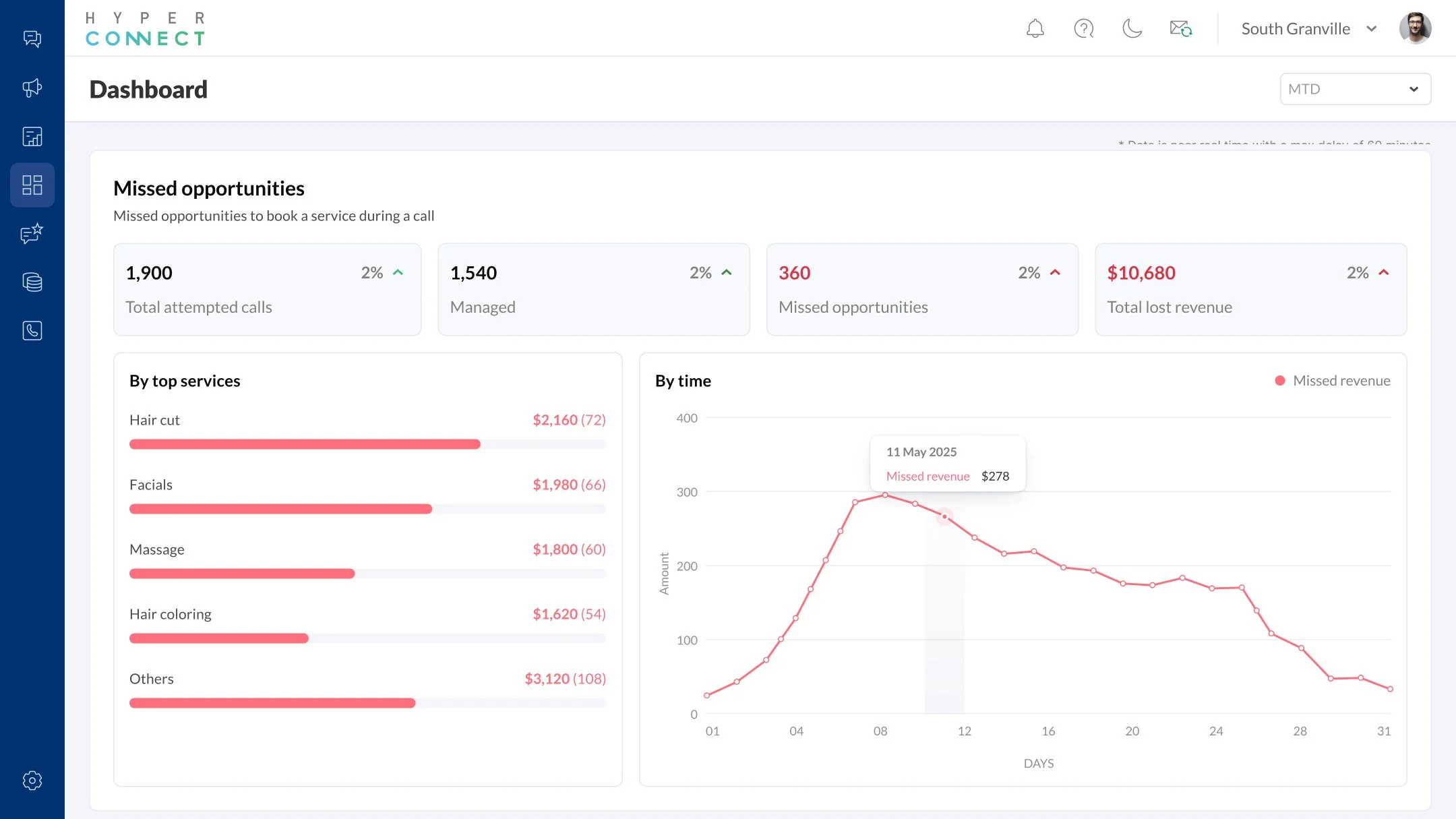
Task: Open the settings gear at sidebar bottom
Action: [32, 781]
